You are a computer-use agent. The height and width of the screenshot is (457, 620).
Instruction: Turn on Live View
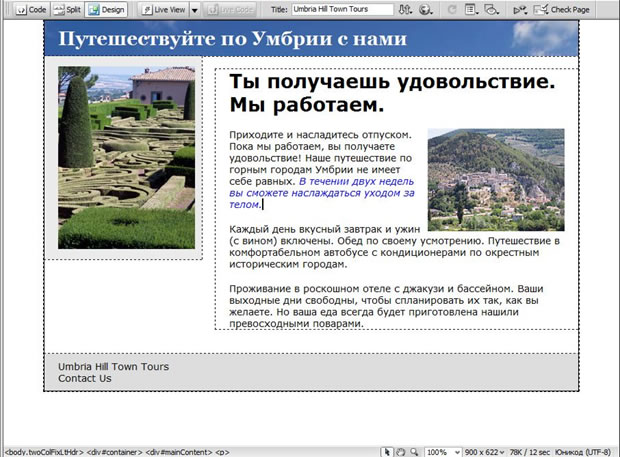pyautogui.click(x=164, y=9)
